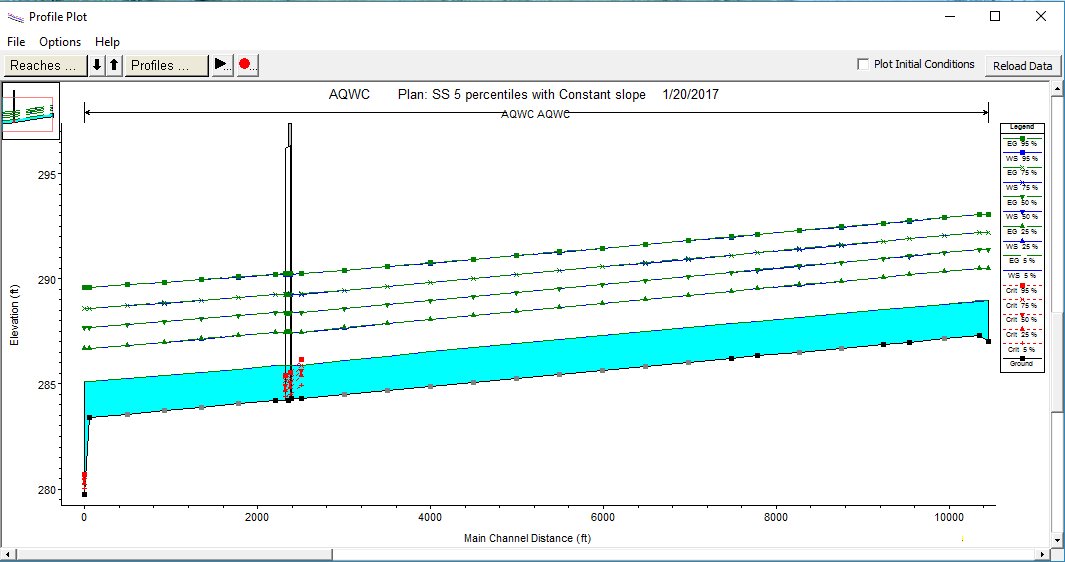1065x562 pixels.
Task: Click the WS 75 % legend entry
Action: (x=1022, y=186)
